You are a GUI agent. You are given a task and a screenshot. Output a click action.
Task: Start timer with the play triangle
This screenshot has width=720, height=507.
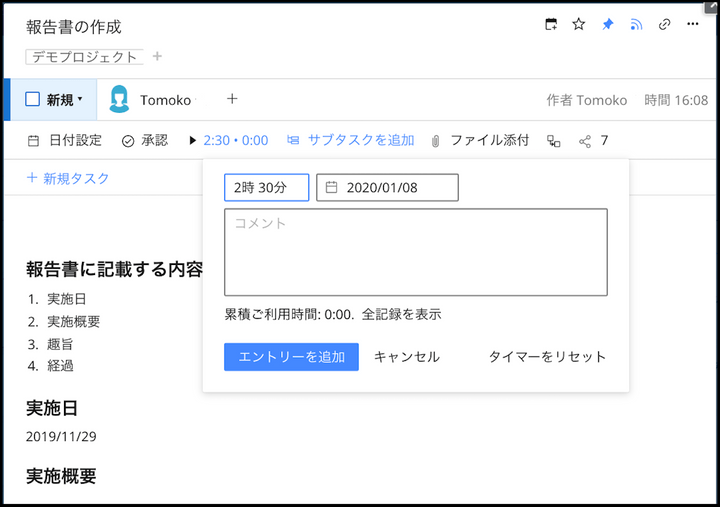pyautogui.click(x=192, y=141)
